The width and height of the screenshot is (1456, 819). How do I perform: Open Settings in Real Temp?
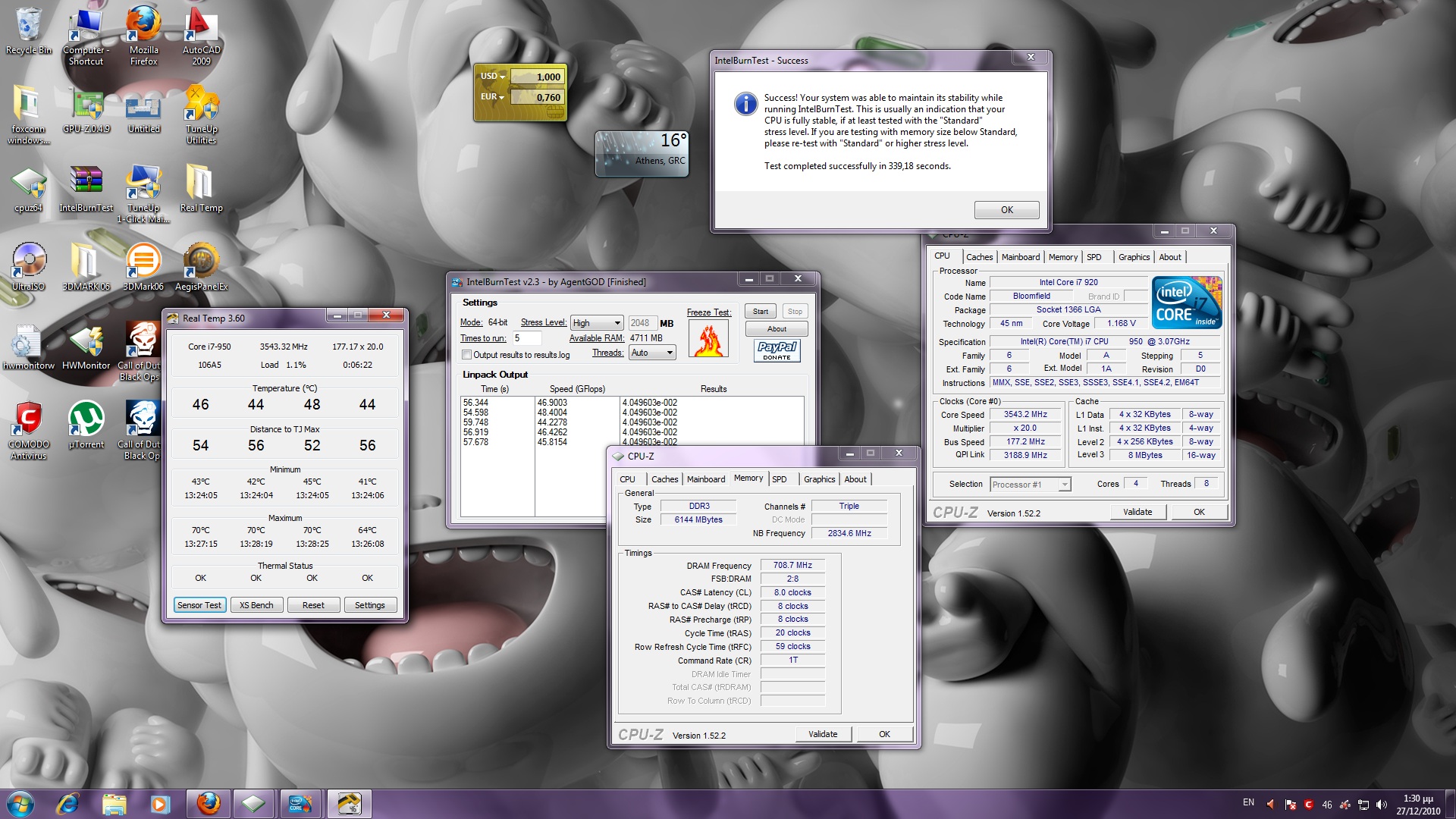(370, 605)
